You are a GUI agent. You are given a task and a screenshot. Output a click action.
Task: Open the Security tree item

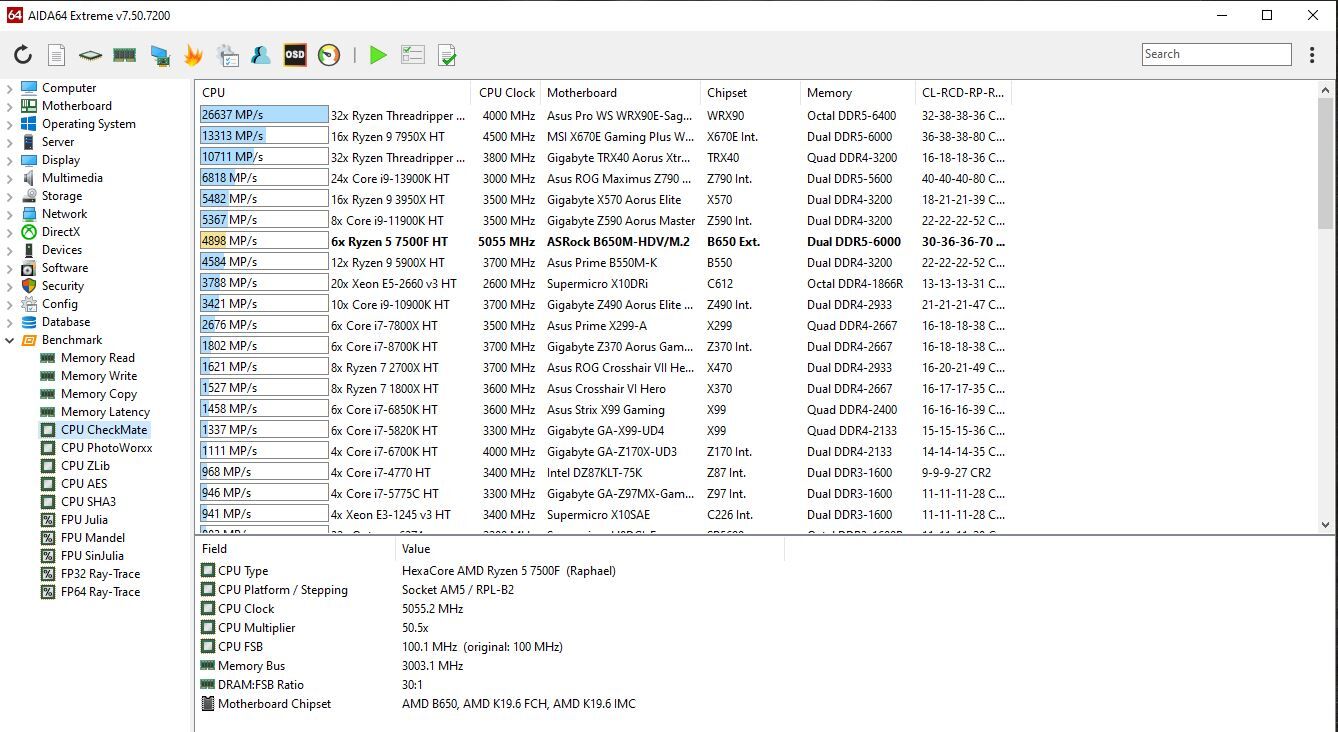[62, 286]
